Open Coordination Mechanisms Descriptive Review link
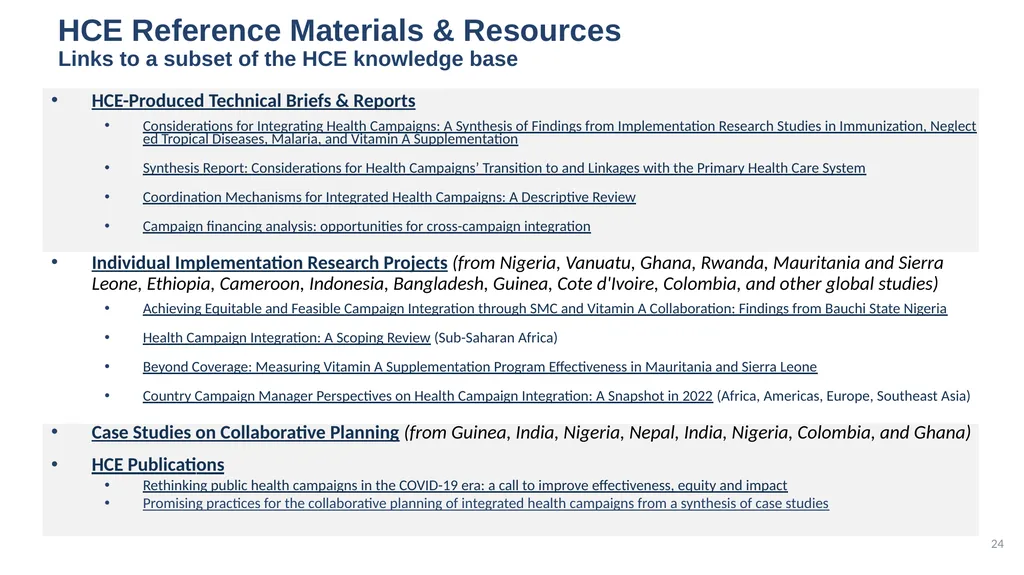This screenshot has height=575, width=1024. (x=389, y=197)
